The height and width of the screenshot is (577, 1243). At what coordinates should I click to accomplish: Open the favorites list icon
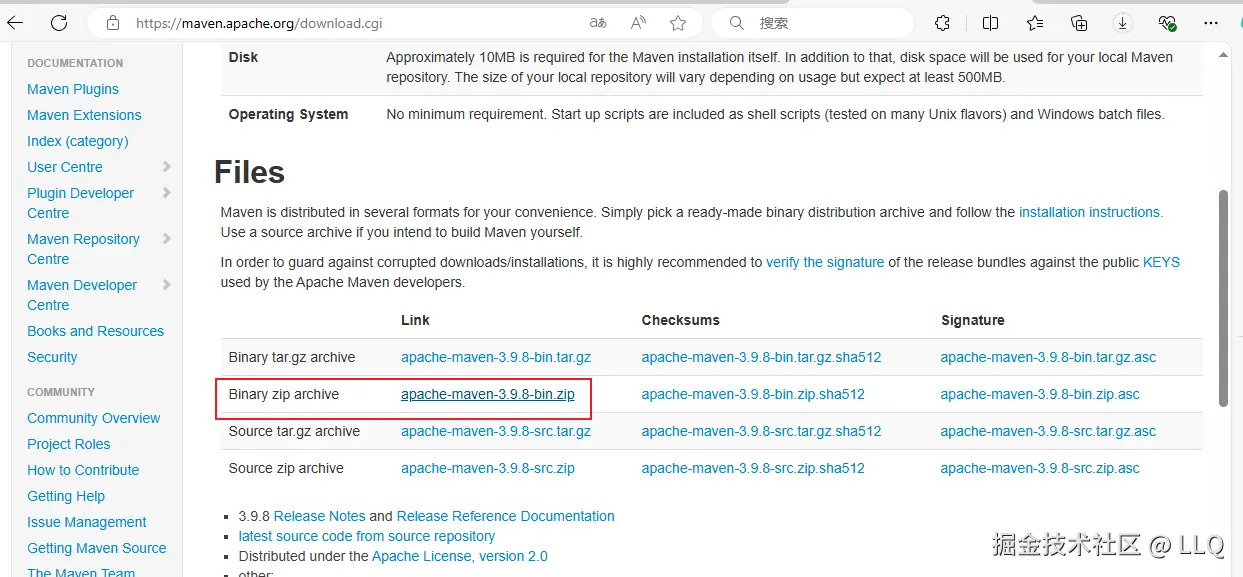click(x=1035, y=22)
